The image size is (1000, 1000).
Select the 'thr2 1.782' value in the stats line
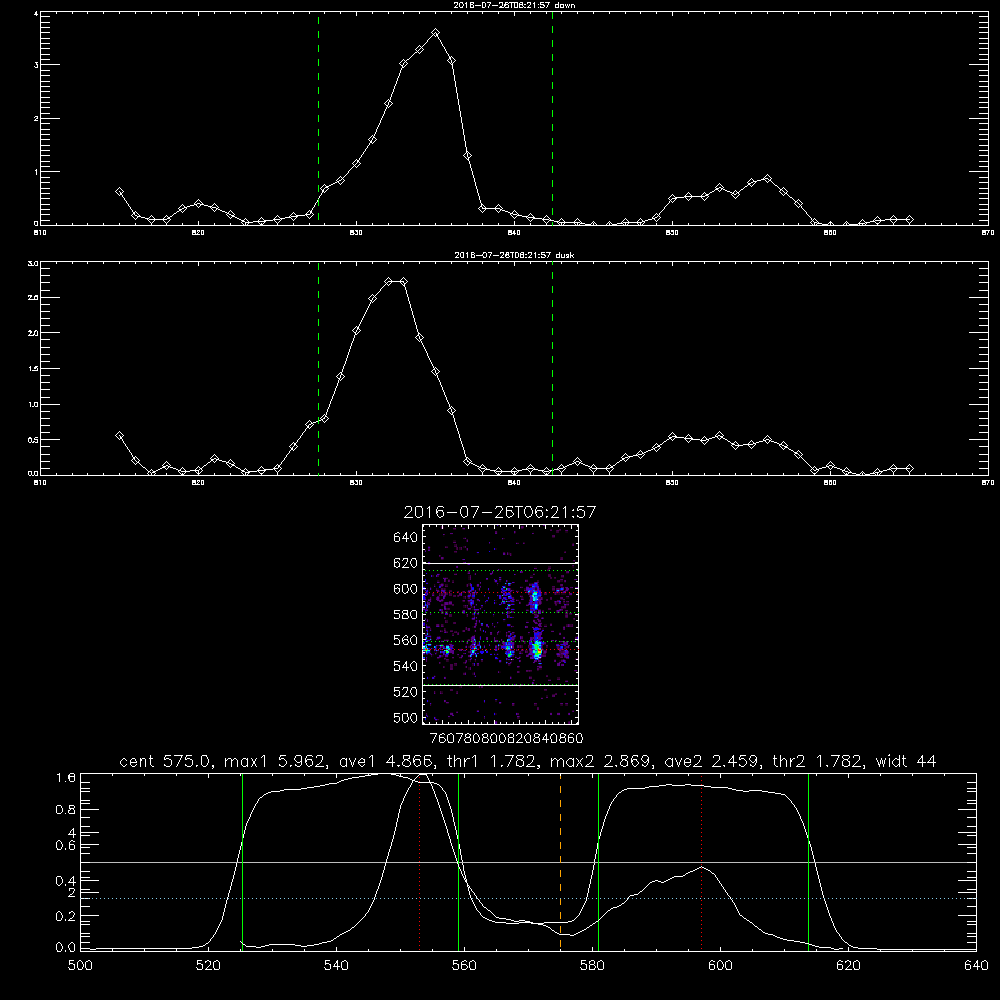[x=819, y=761]
